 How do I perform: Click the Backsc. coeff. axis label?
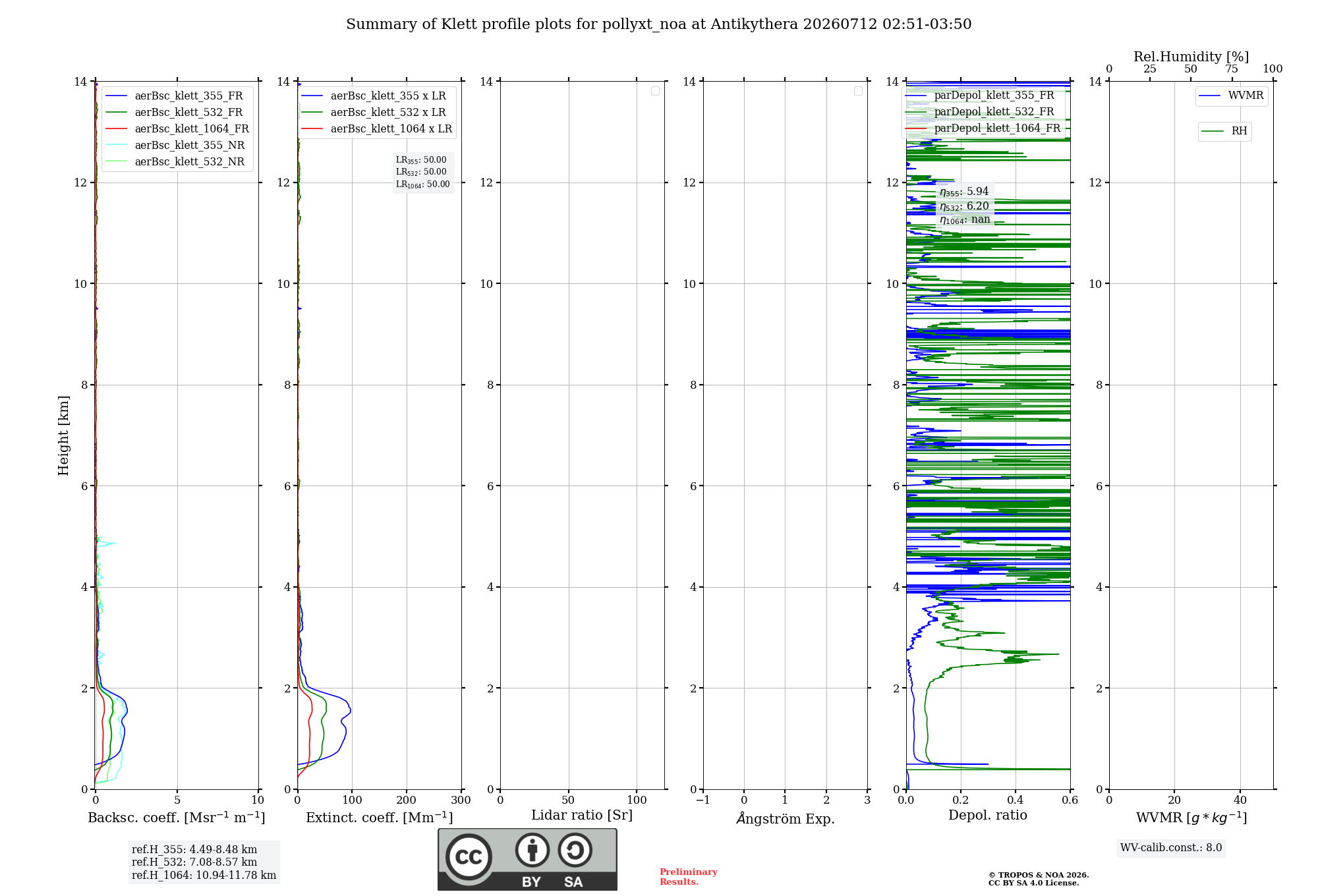[x=177, y=818]
